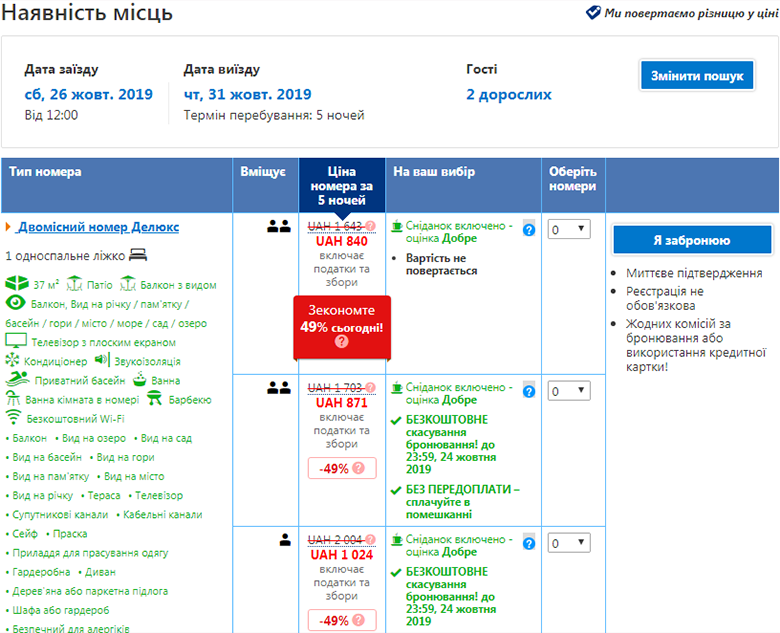Click the 'Змінити пошук' button

[x=697, y=76]
